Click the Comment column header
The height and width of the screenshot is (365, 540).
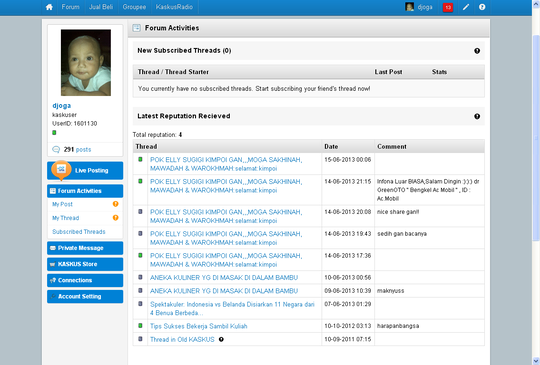392,147
